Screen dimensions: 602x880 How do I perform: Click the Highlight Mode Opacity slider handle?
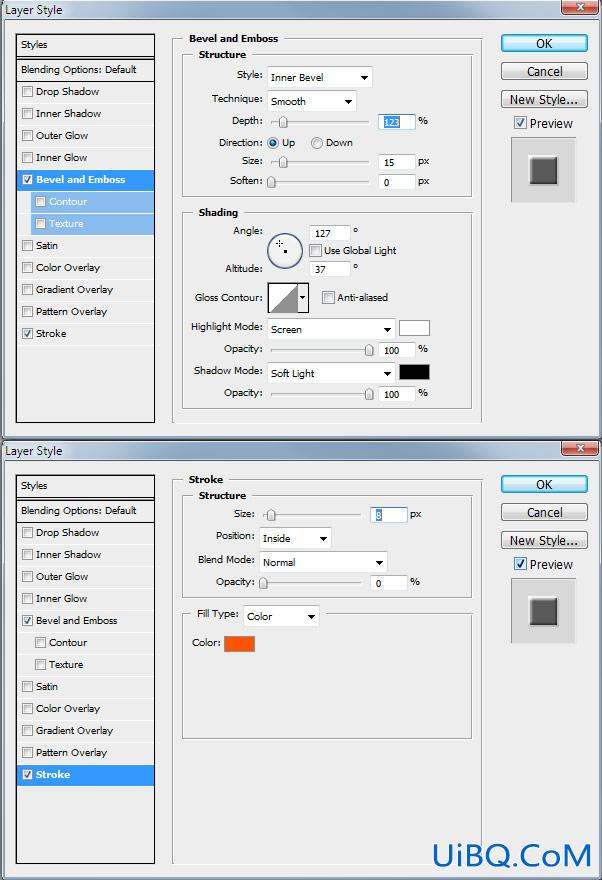pos(369,350)
